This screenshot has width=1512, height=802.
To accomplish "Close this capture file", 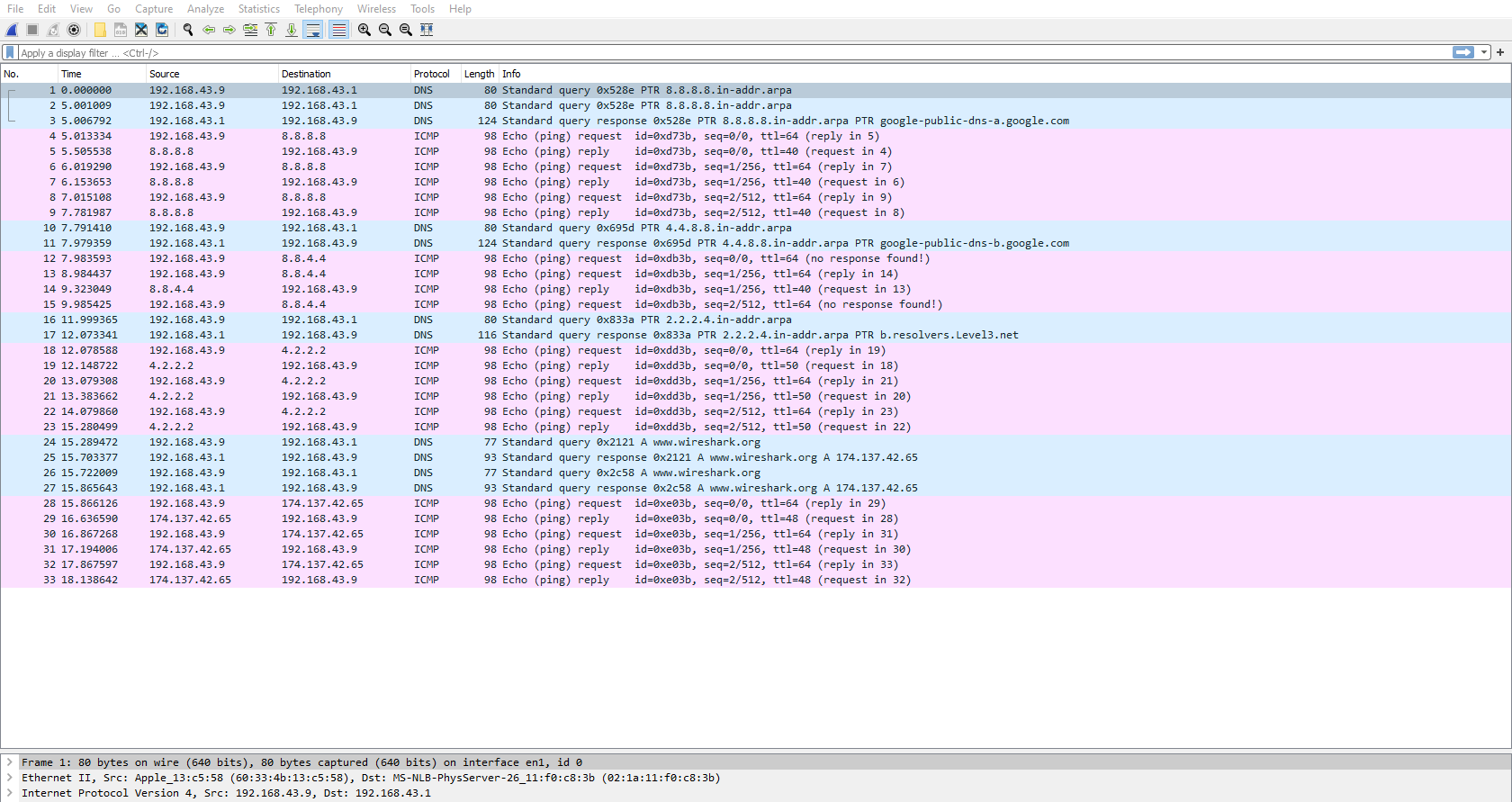I will pyautogui.click(x=141, y=30).
